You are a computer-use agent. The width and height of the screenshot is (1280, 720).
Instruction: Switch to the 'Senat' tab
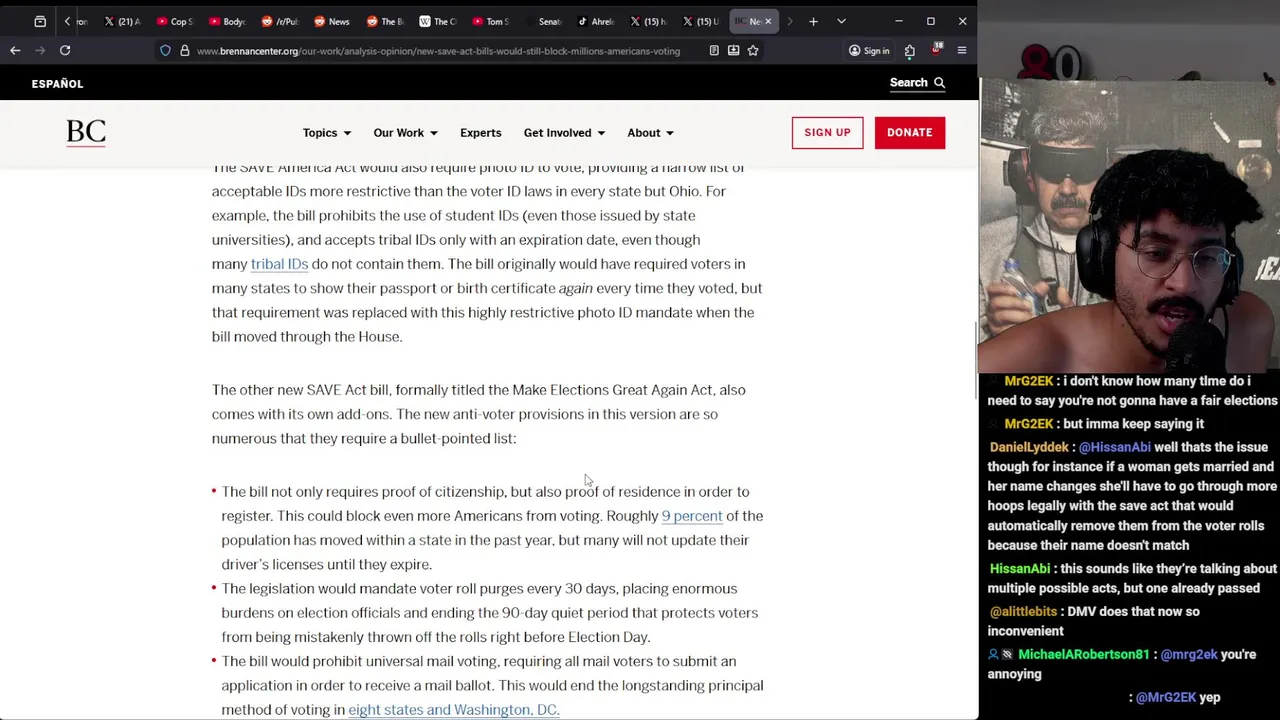pos(543,21)
